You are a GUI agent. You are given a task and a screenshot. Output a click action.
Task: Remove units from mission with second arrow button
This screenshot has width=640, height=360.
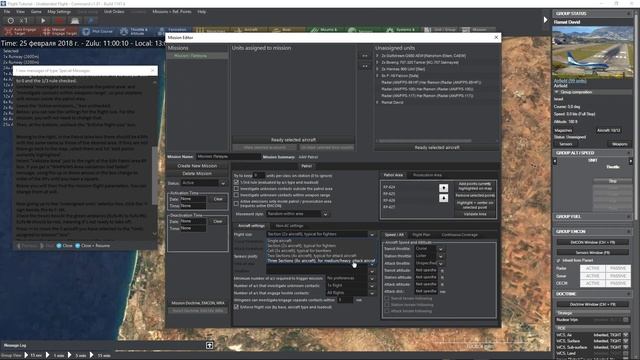pos(365,66)
